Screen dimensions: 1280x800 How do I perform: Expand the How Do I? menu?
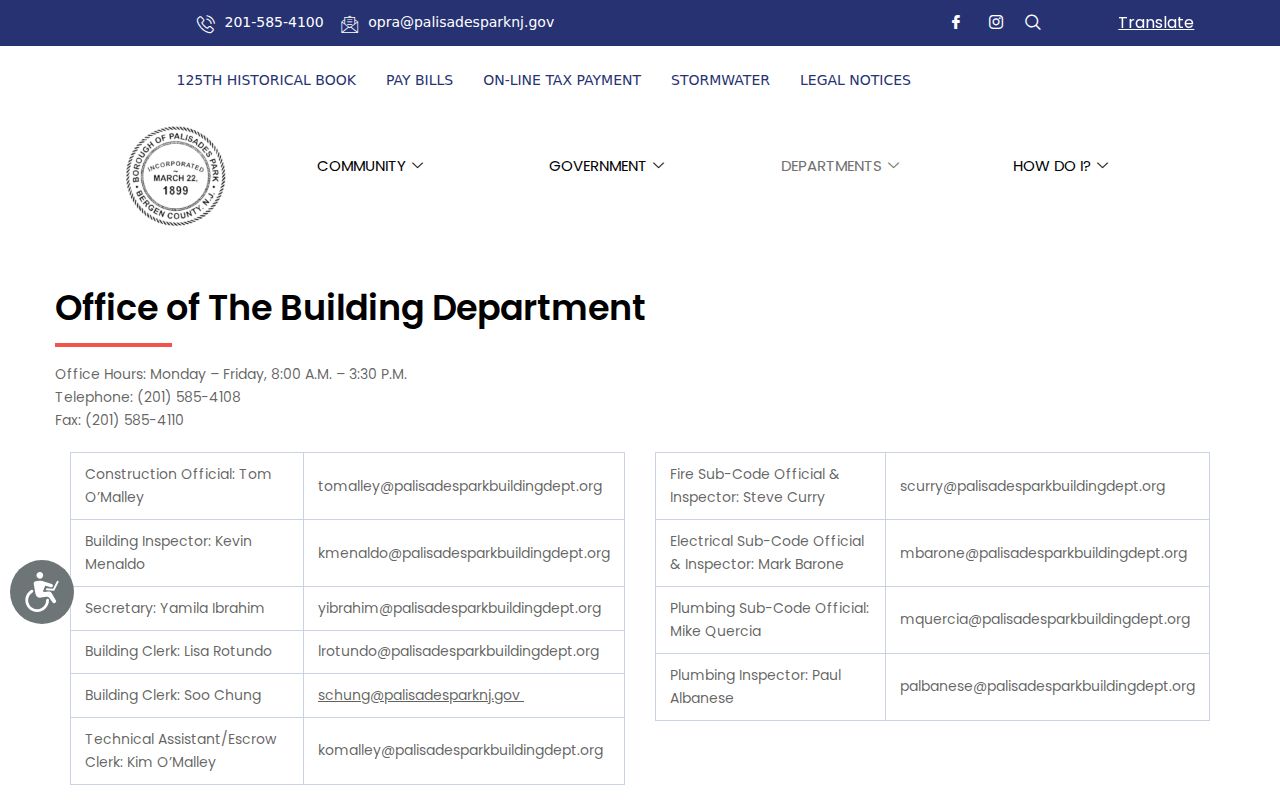(x=1060, y=166)
